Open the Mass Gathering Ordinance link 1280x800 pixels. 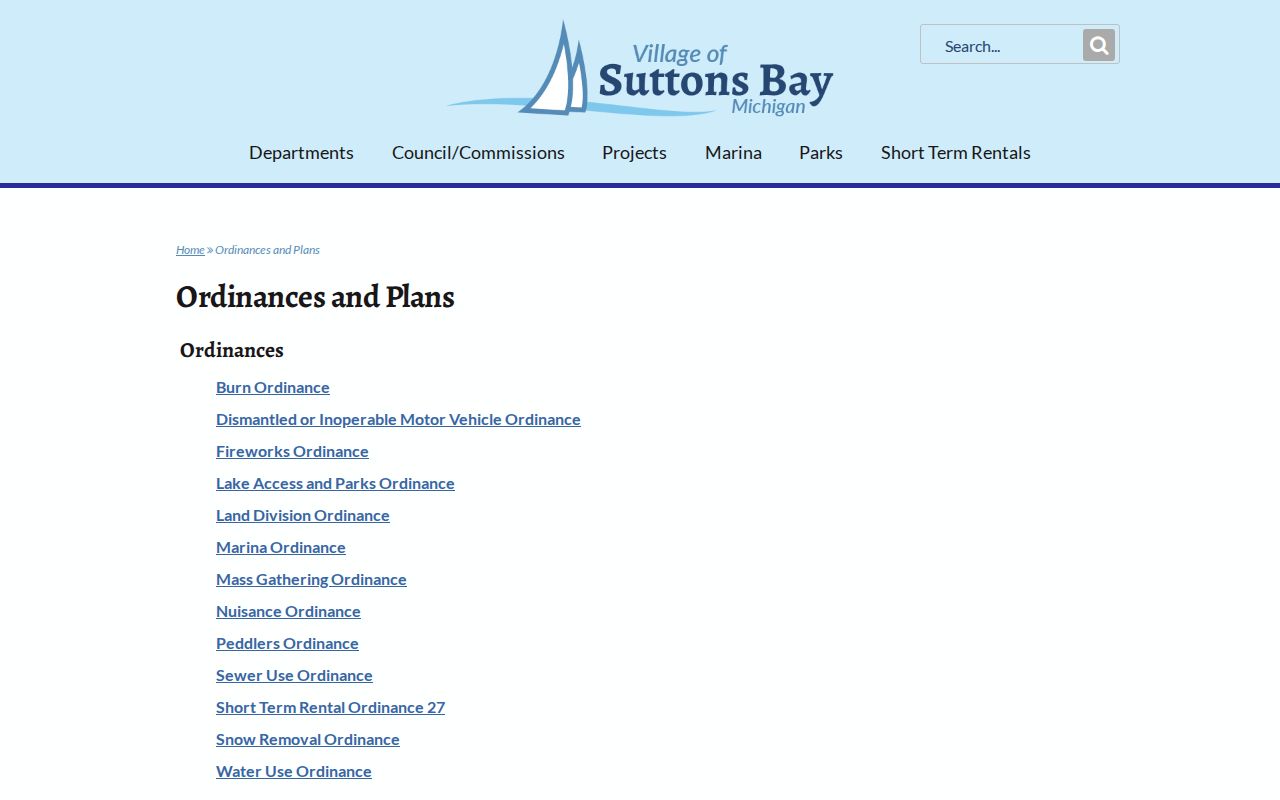click(311, 579)
